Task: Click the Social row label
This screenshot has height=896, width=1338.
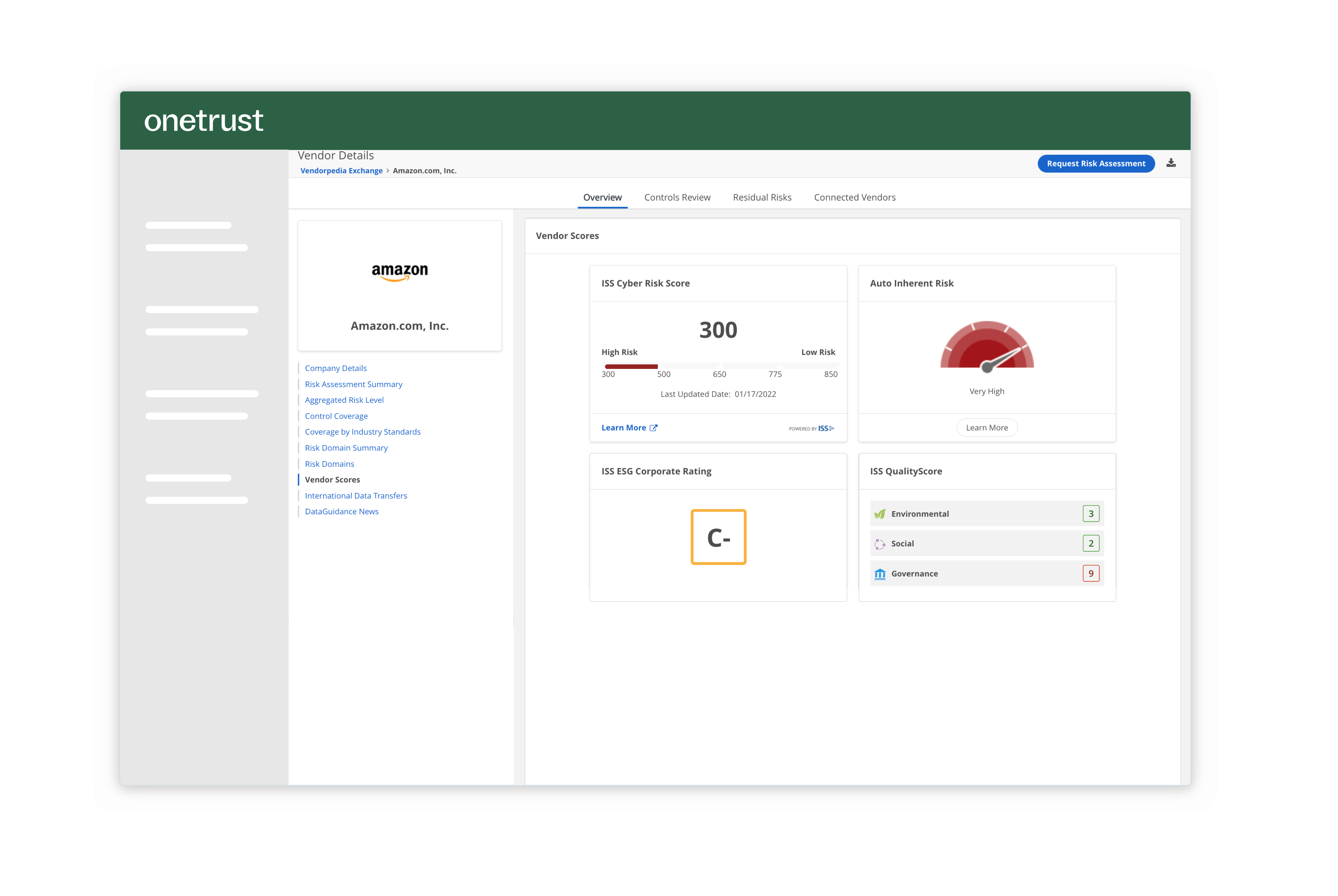Action: (902, 543)
